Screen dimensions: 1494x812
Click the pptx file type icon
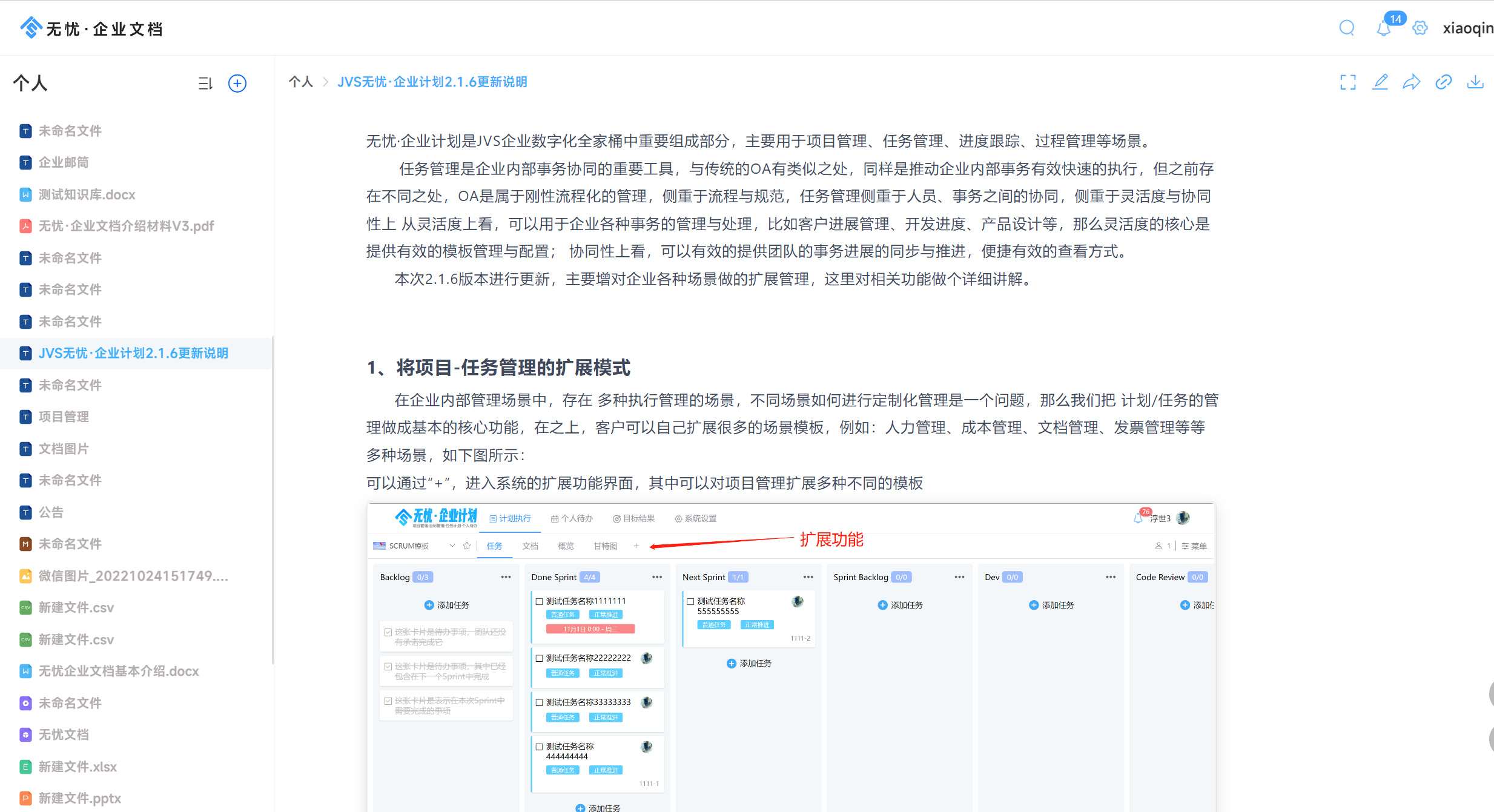click(x=25, y=798)
